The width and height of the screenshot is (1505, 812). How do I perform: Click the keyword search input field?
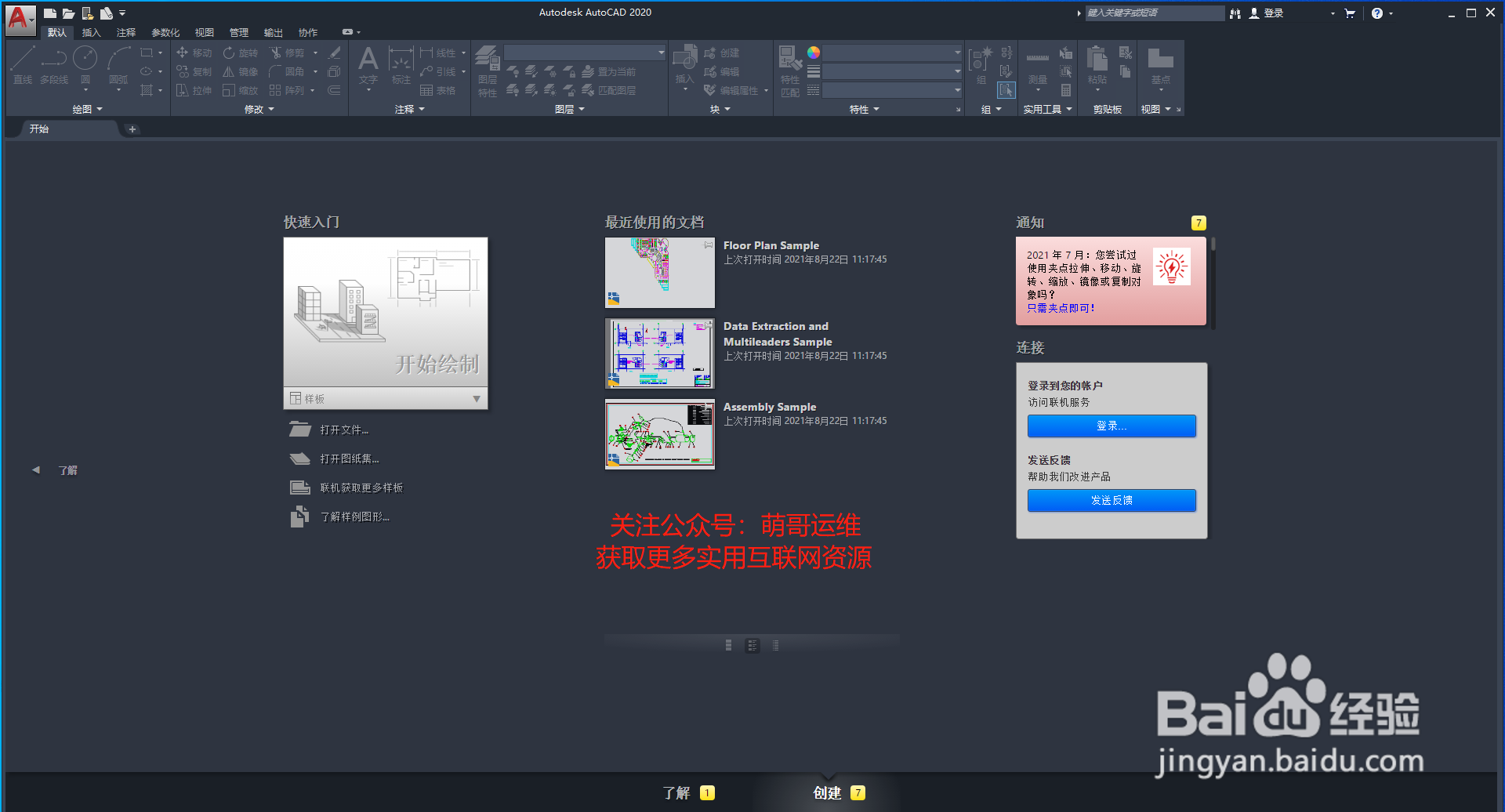1155,13
